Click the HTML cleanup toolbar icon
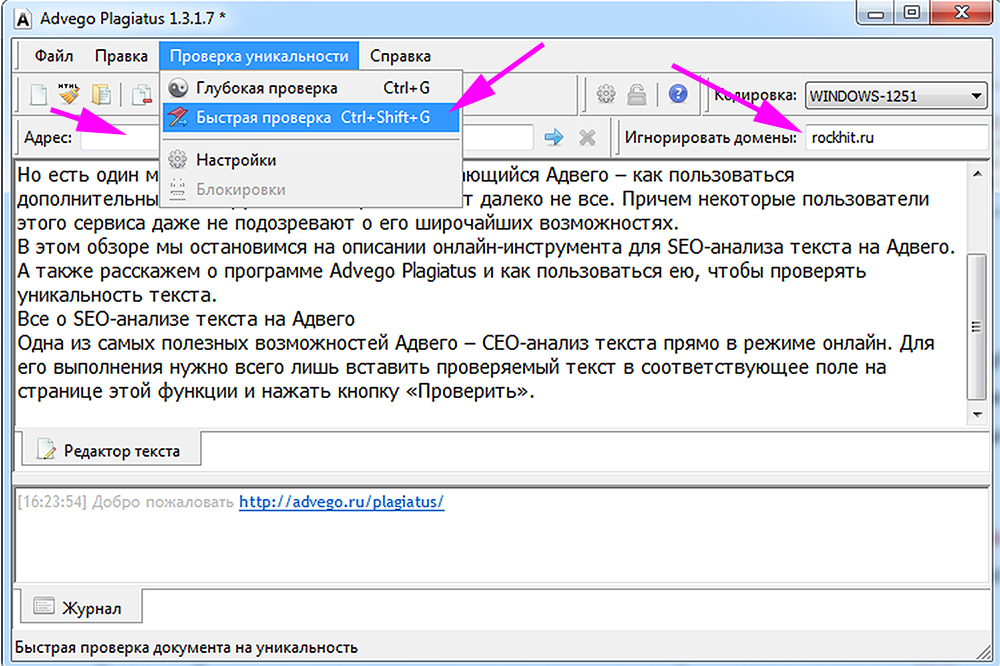 pyautogui.click(x=68, y=94)
